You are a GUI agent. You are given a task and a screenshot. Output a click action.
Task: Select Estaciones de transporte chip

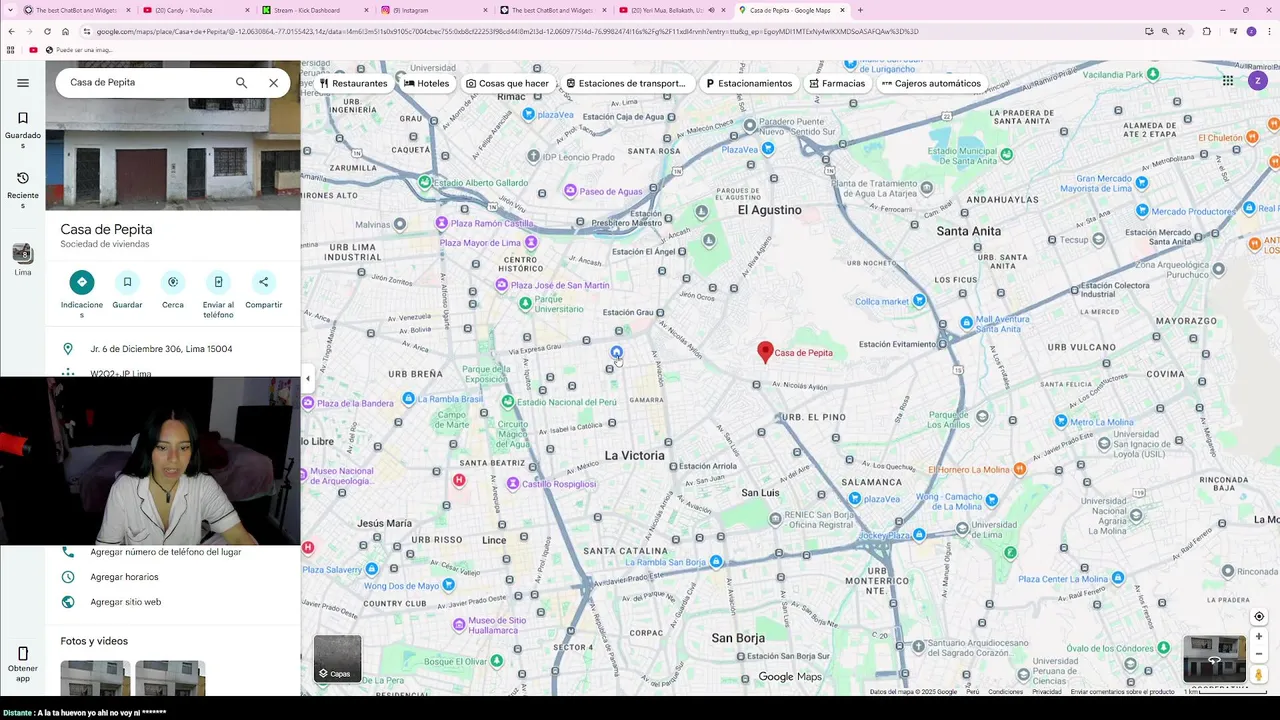coord(626,83)
